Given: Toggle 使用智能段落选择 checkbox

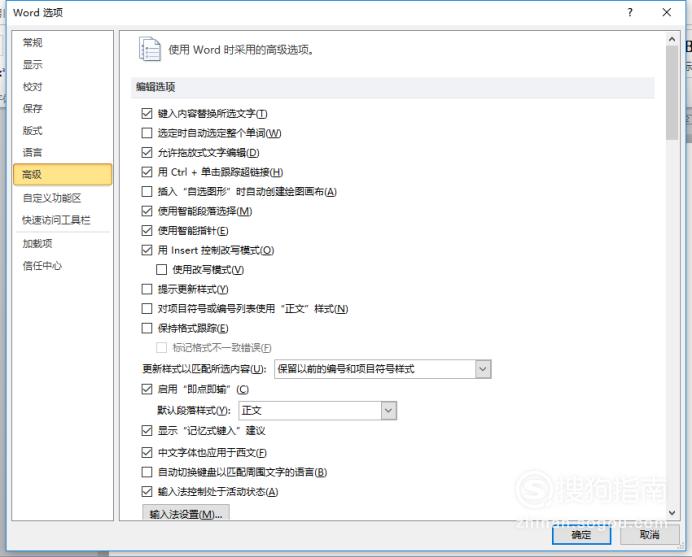Looking at the screenshot, I should (147, 211).
